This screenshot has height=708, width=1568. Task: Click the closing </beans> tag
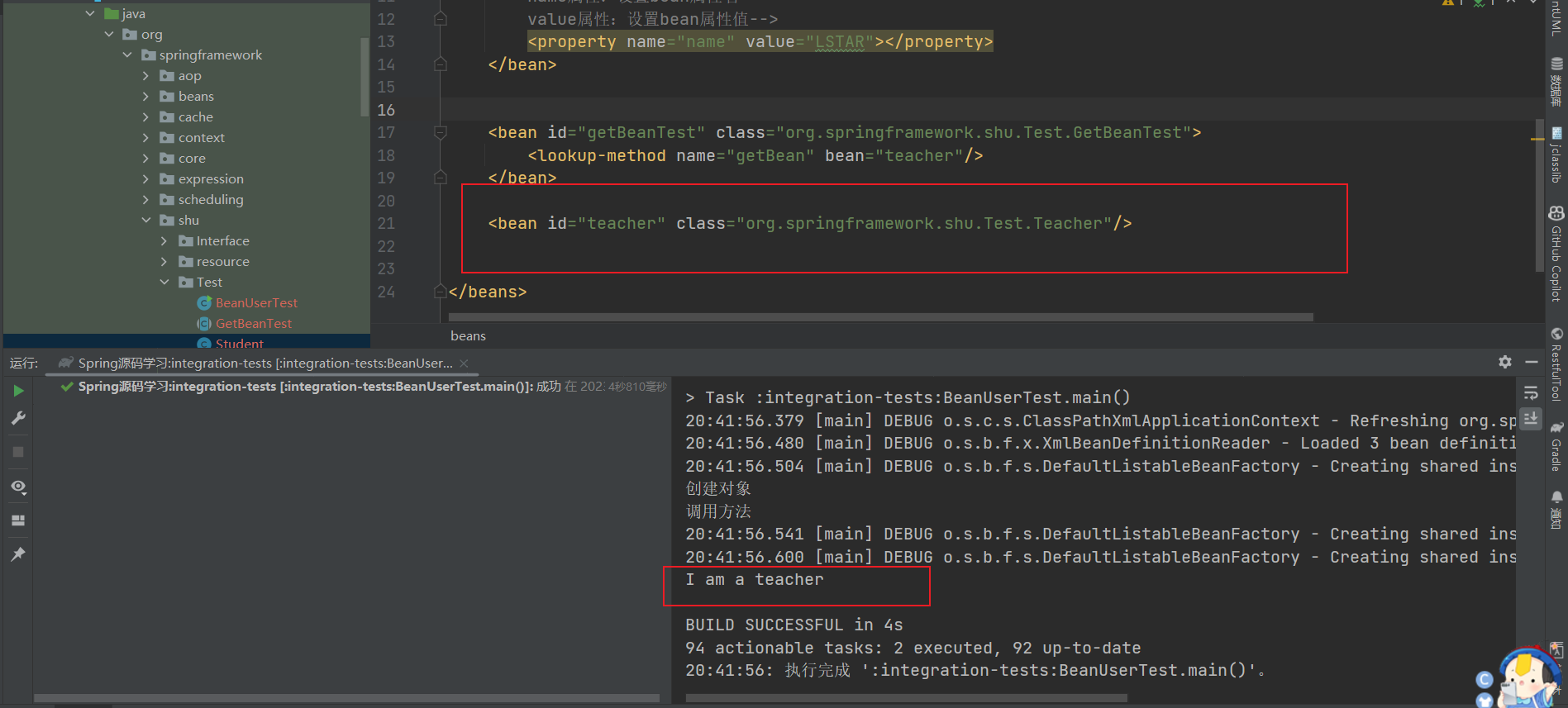[x=488, y=292]
